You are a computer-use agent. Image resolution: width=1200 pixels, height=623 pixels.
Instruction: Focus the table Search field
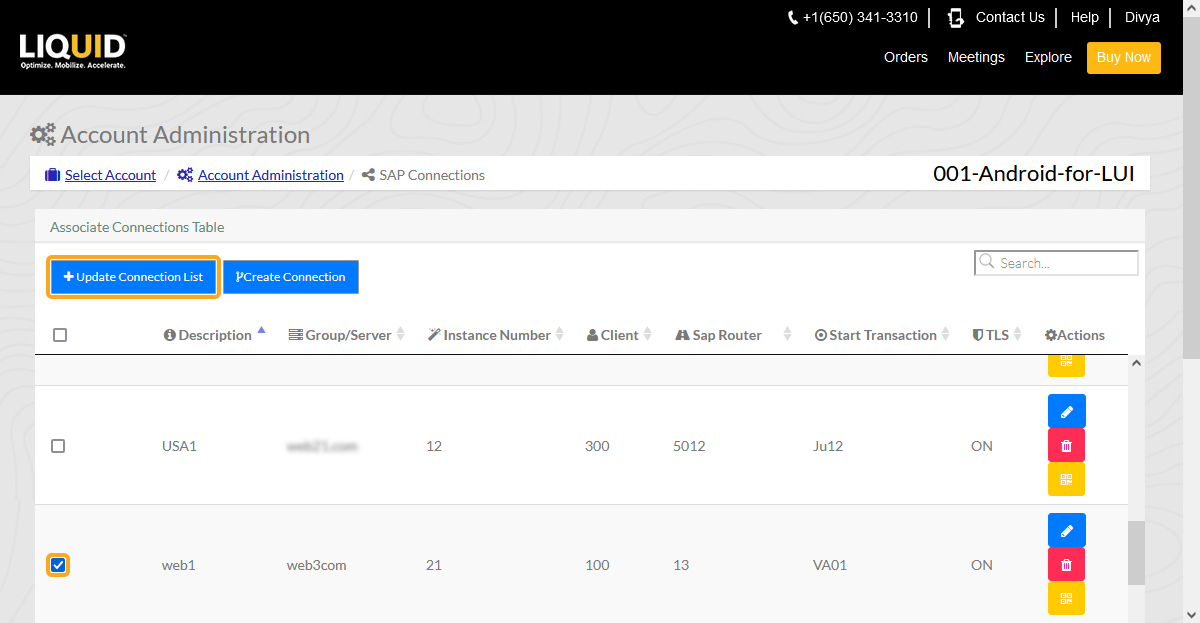(x=1056, y=262)
